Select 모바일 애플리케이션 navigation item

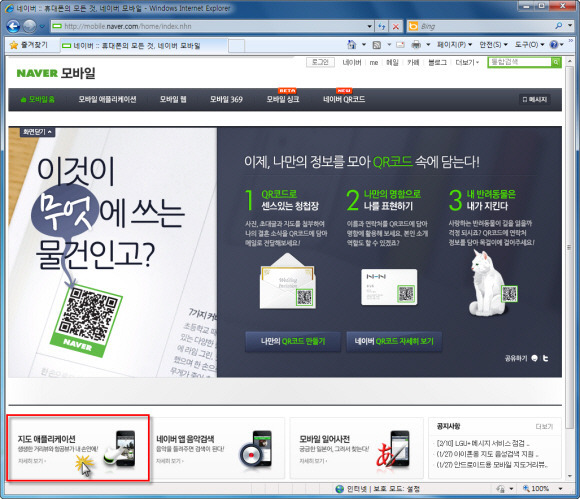107,99
